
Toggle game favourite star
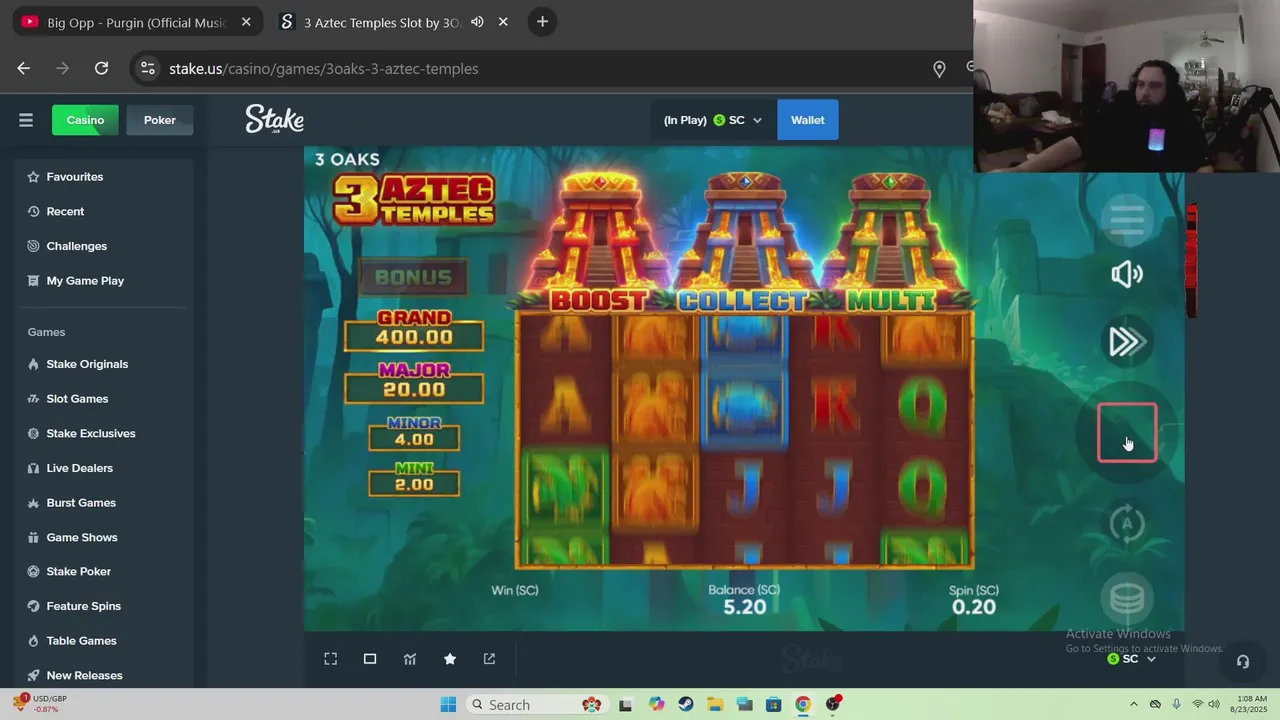point(450,659)
